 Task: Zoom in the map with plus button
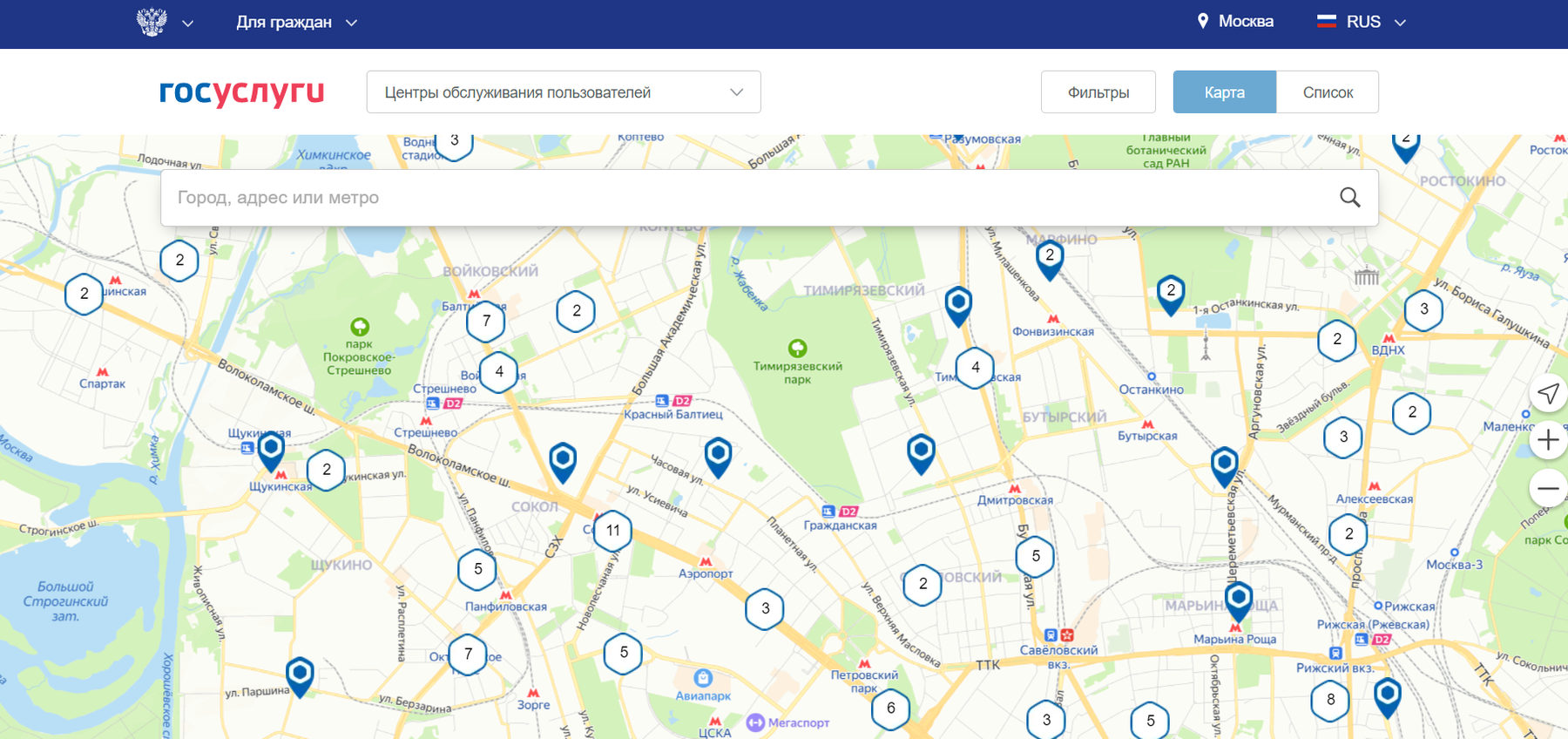pos(1548,440)
